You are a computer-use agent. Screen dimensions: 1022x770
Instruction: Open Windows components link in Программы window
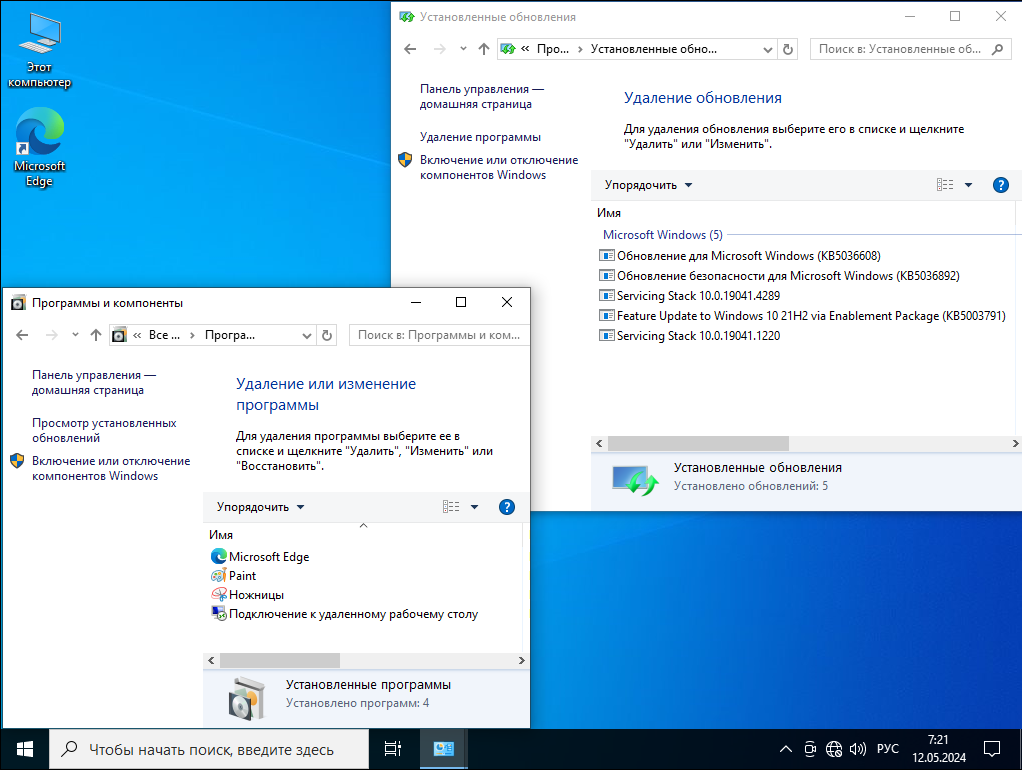click(111, 468)
